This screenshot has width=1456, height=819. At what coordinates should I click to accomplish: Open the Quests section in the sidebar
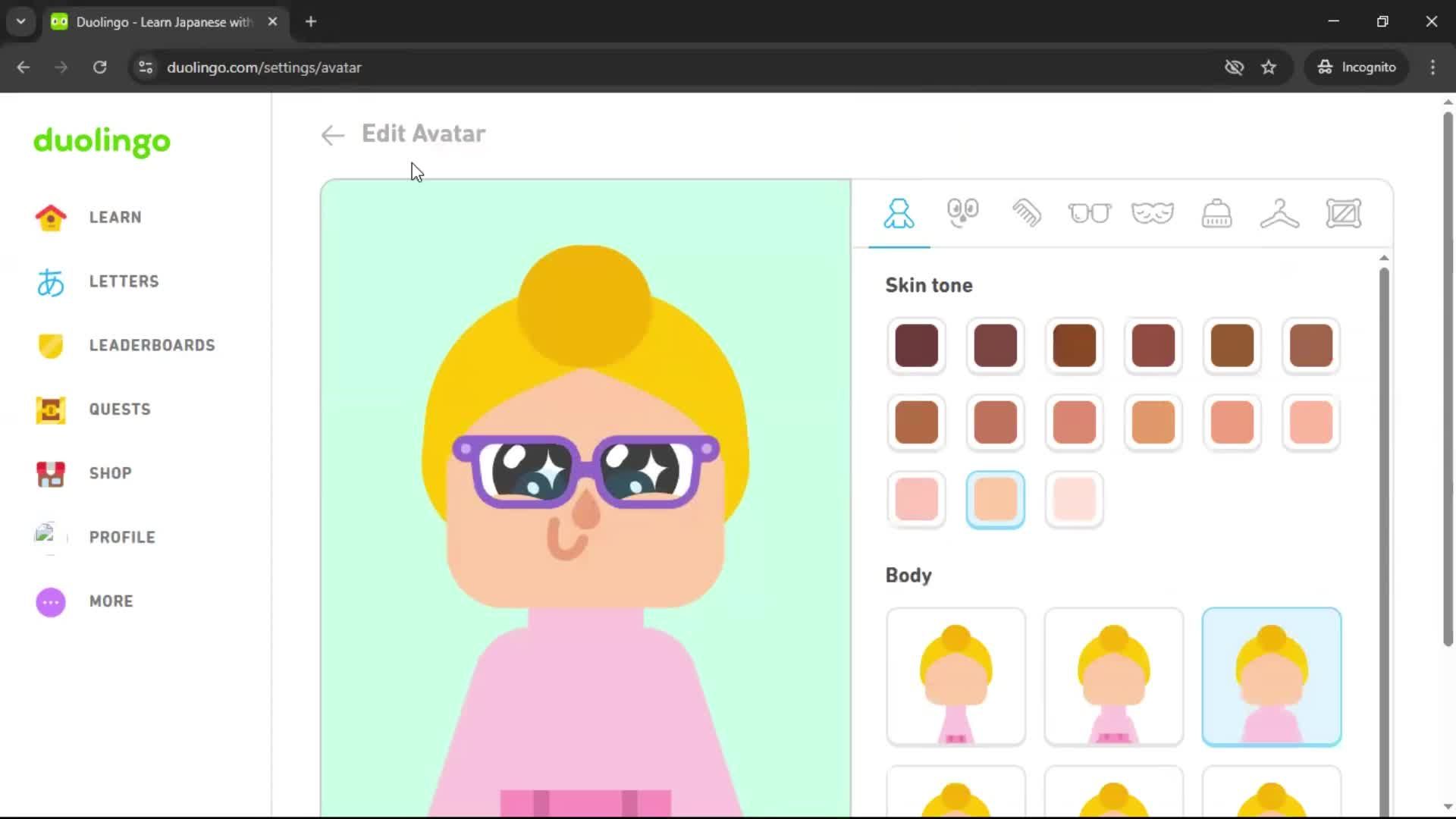[118, 409]
